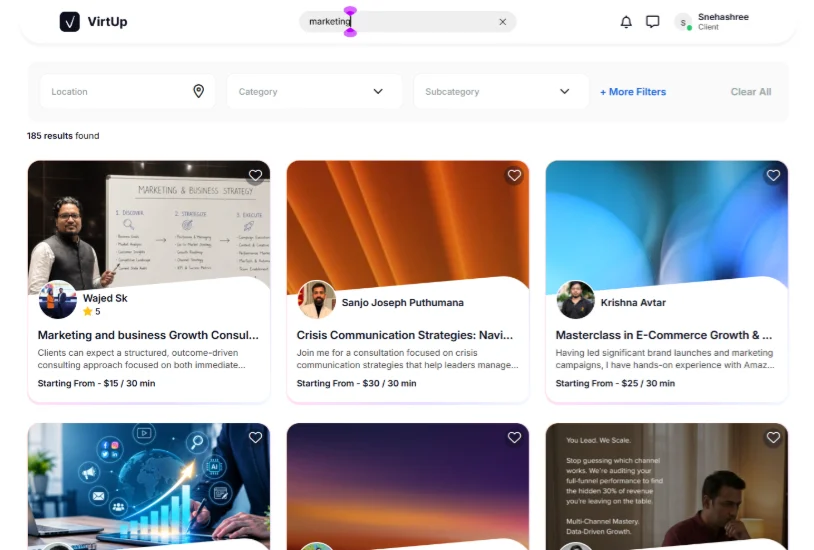
Task: Click the Wajed Sk name
Action: pyautogui.click(x=105, y=298)
